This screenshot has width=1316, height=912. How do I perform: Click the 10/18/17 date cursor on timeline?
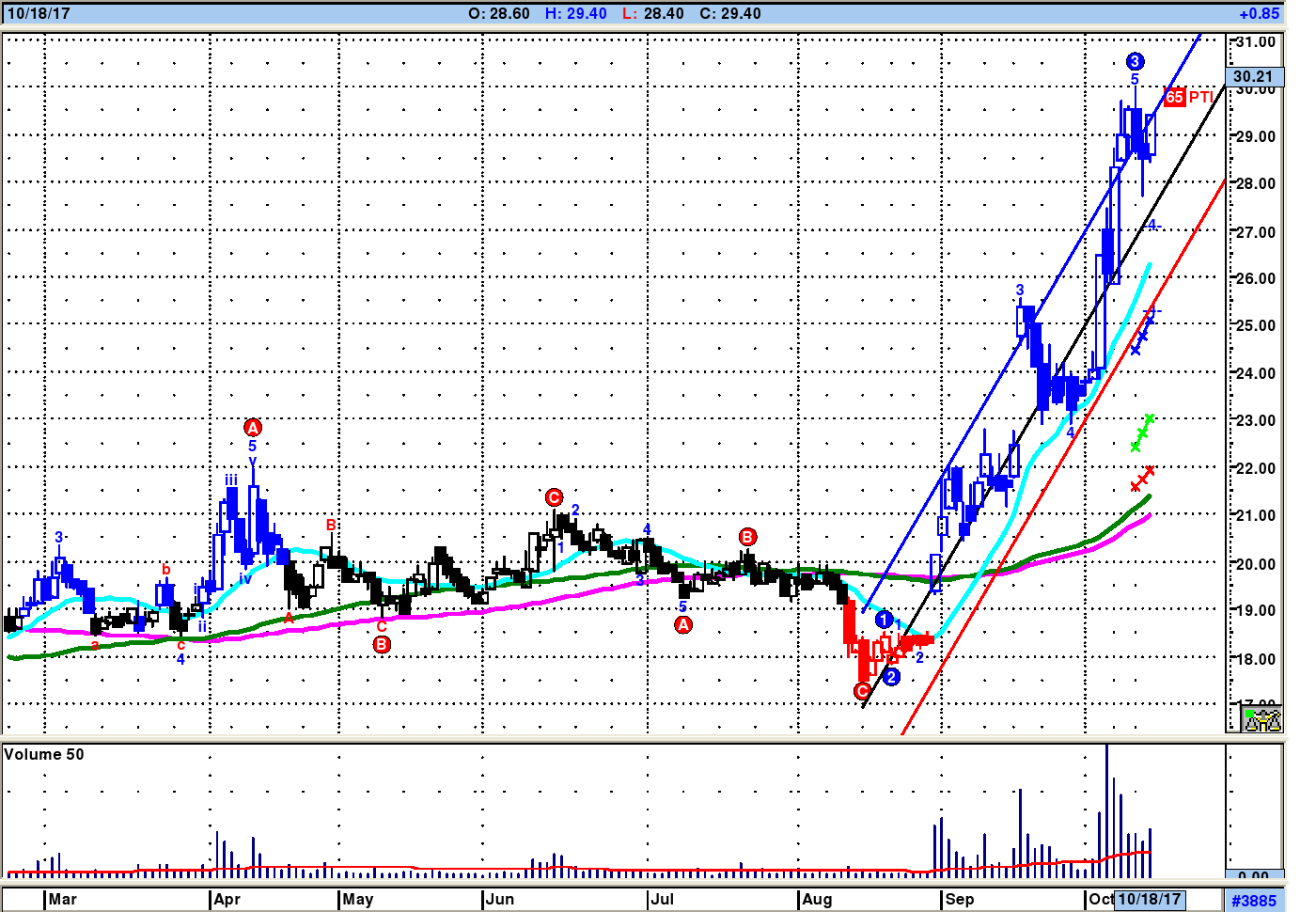pyautogui.click(x=1149, y=899)
